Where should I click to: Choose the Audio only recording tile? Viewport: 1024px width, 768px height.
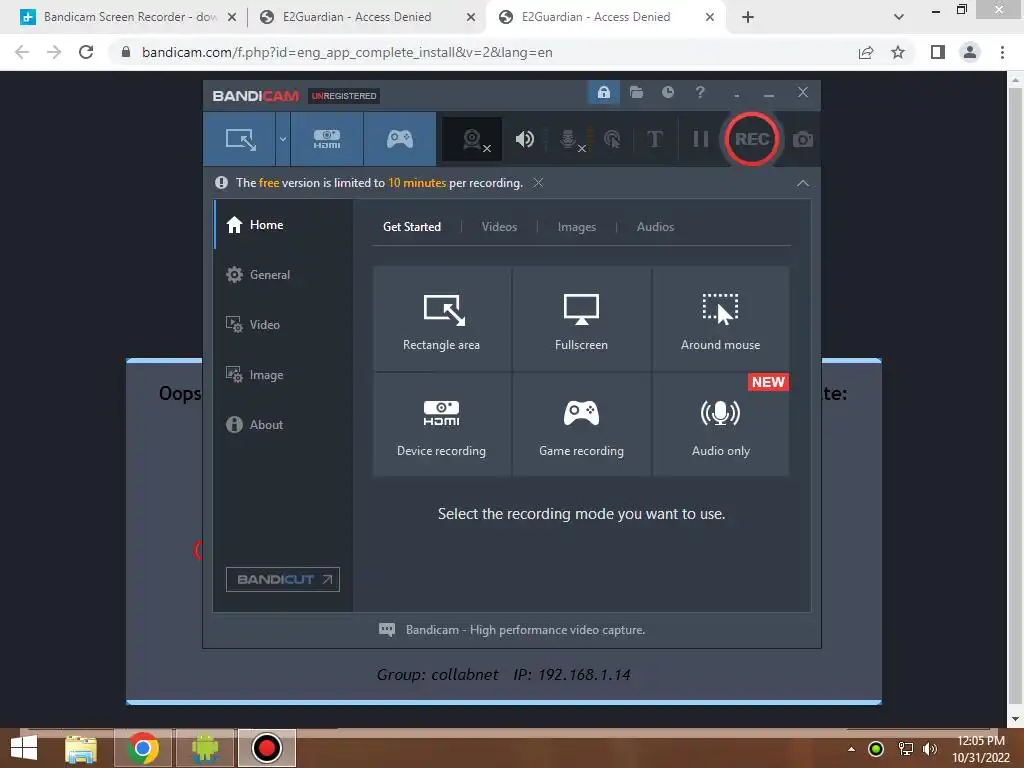point(720,424)
